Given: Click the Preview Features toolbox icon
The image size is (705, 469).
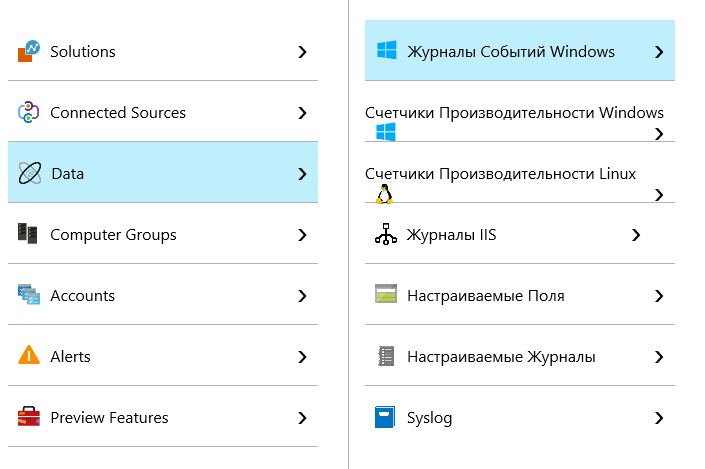Looking at the screenshot, I should [x=29, y=417].
